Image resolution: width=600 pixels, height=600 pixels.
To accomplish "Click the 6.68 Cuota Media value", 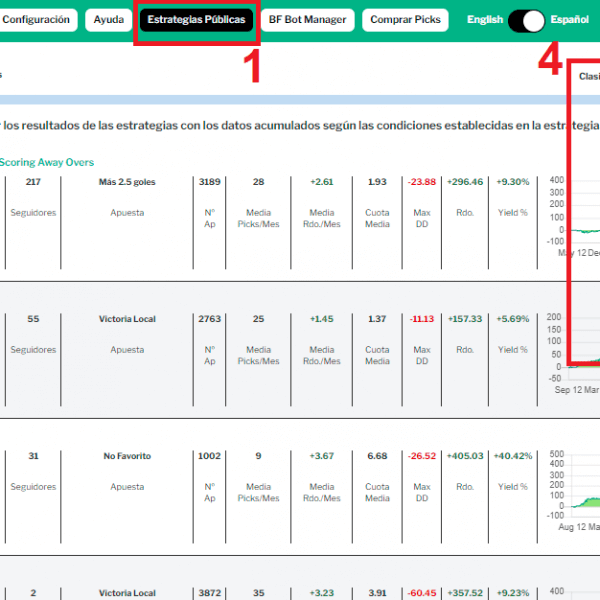I will [x=377, y=456].
